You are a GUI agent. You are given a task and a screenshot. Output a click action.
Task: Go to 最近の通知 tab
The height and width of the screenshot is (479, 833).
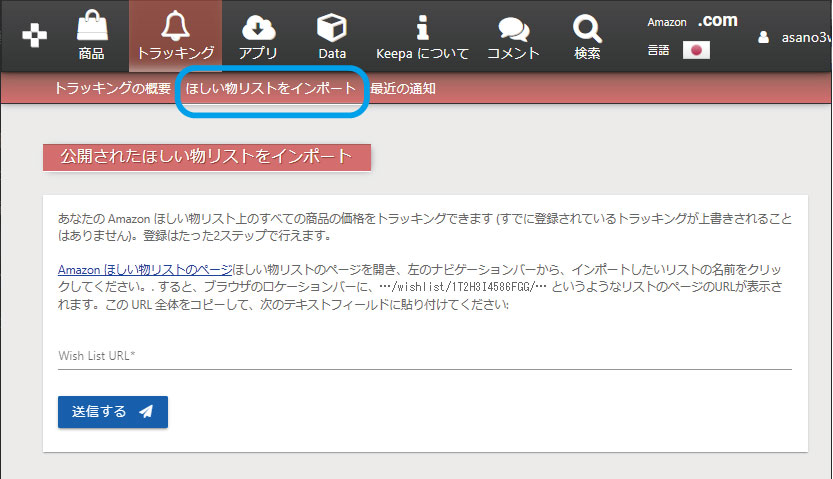coord(402,89)
